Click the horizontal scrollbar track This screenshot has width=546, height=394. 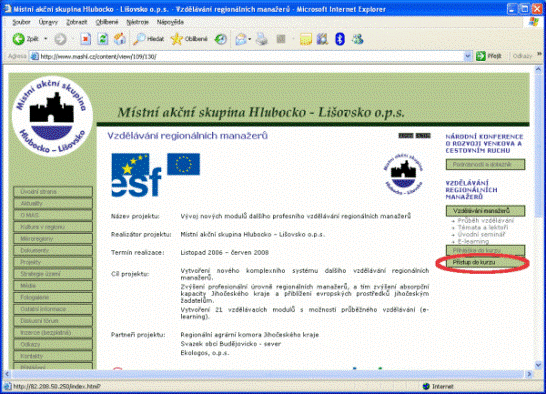(267, 374)
